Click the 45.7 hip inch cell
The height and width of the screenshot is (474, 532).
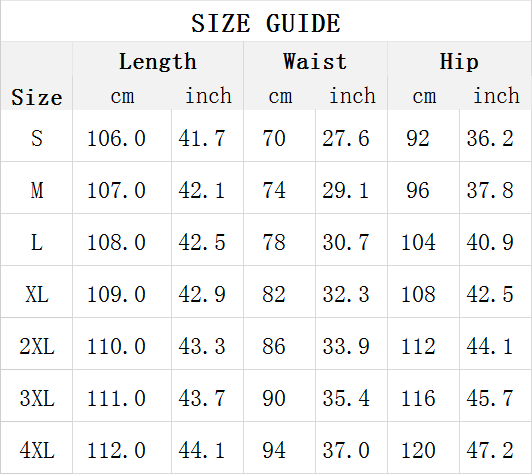click(x=490, y=398)
